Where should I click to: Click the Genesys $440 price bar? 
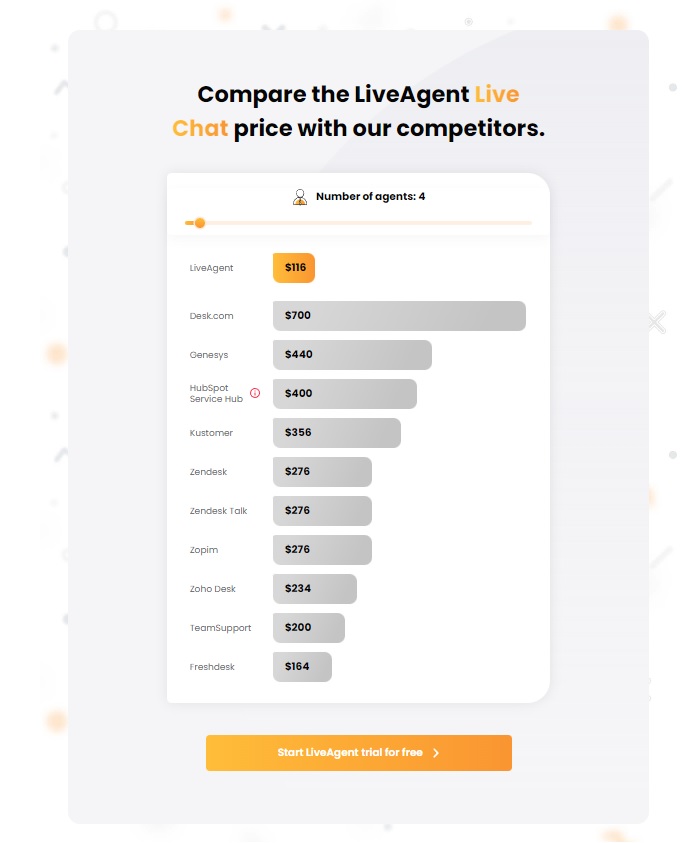(352, 354)
